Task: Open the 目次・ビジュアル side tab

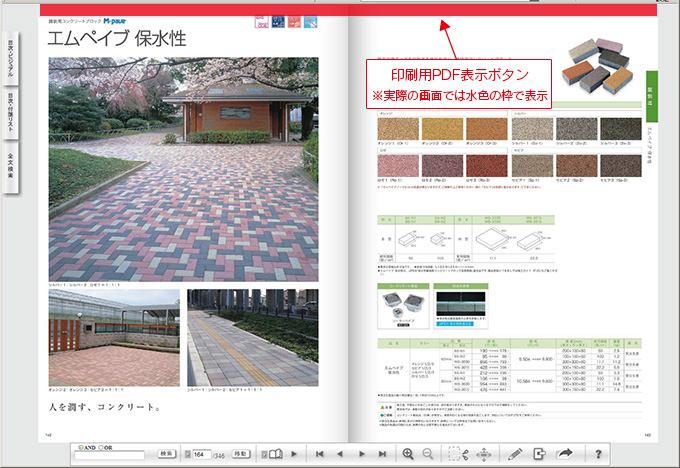Action: click(x=10, y=59)
